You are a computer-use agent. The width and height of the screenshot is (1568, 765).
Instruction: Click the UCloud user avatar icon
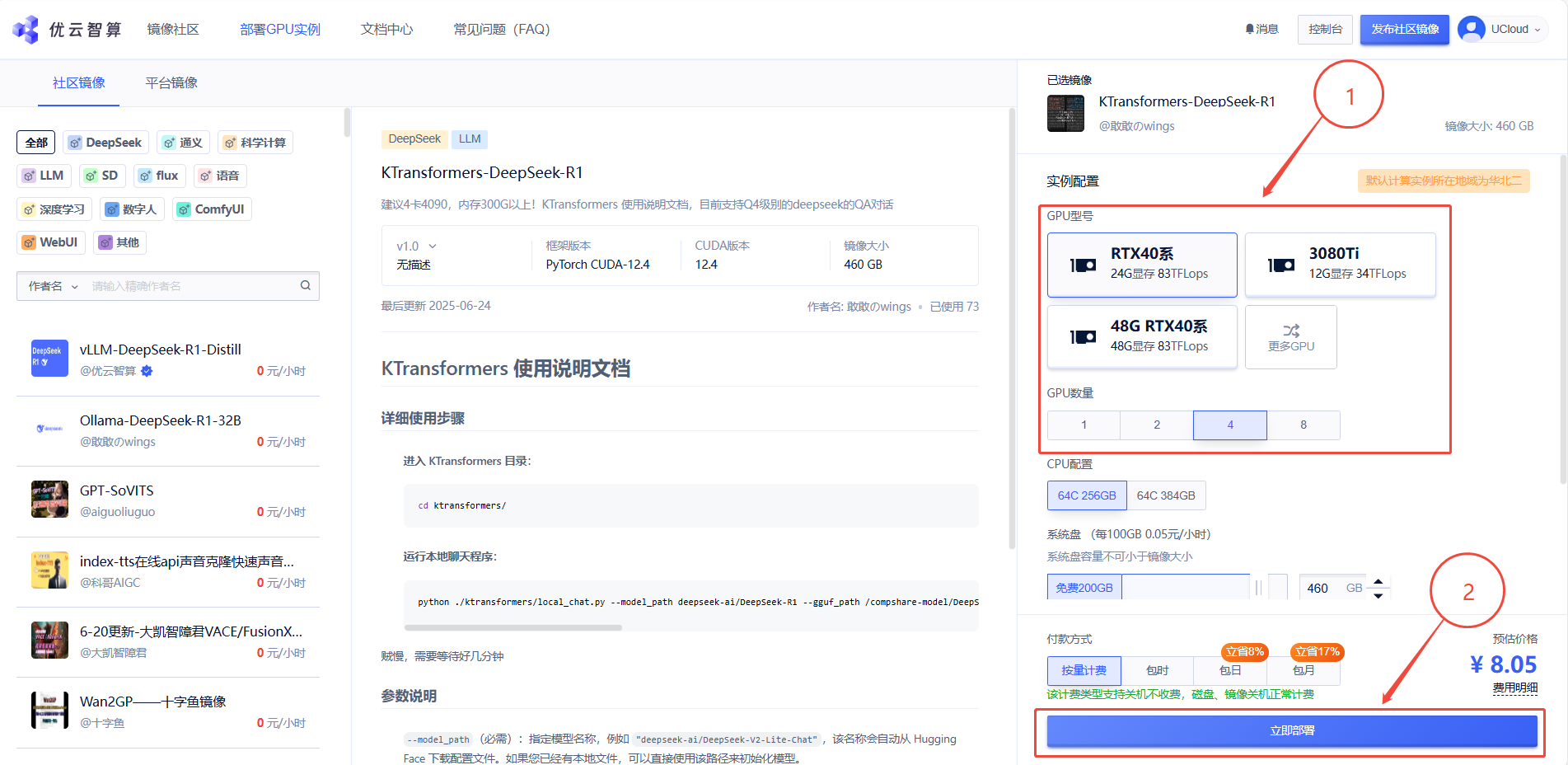pos(1471,29)
